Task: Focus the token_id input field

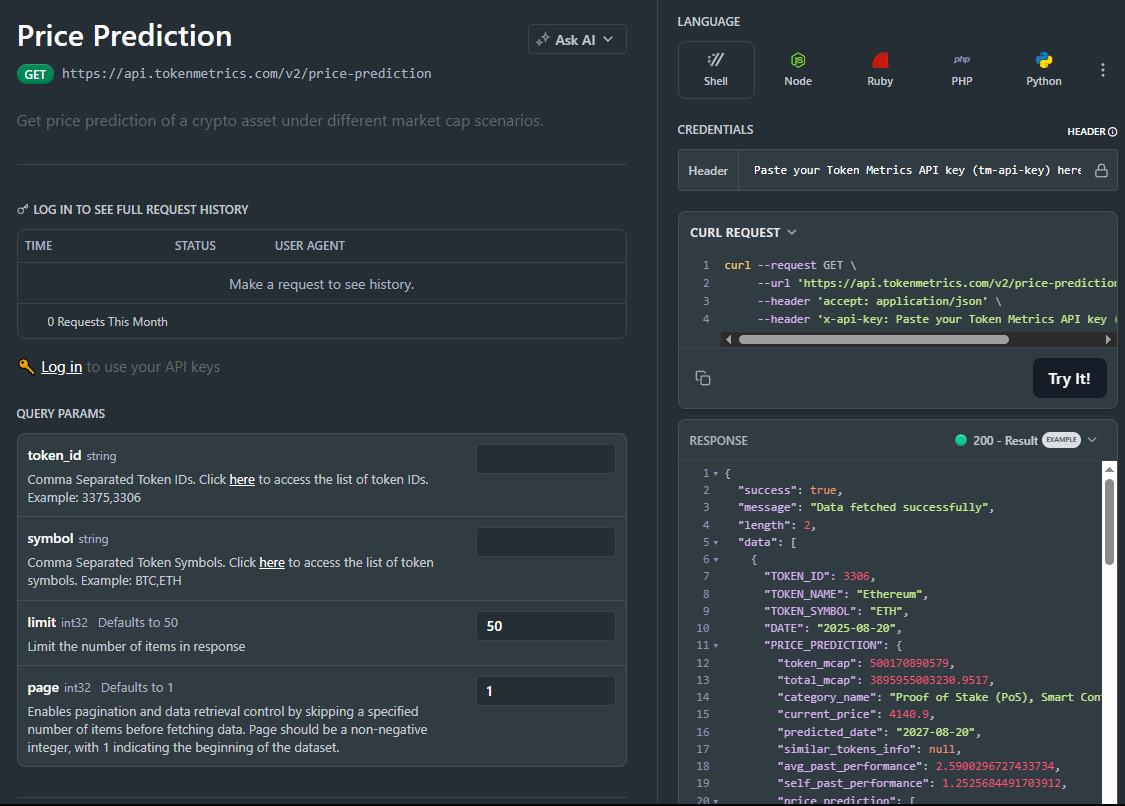Action: 545,459
